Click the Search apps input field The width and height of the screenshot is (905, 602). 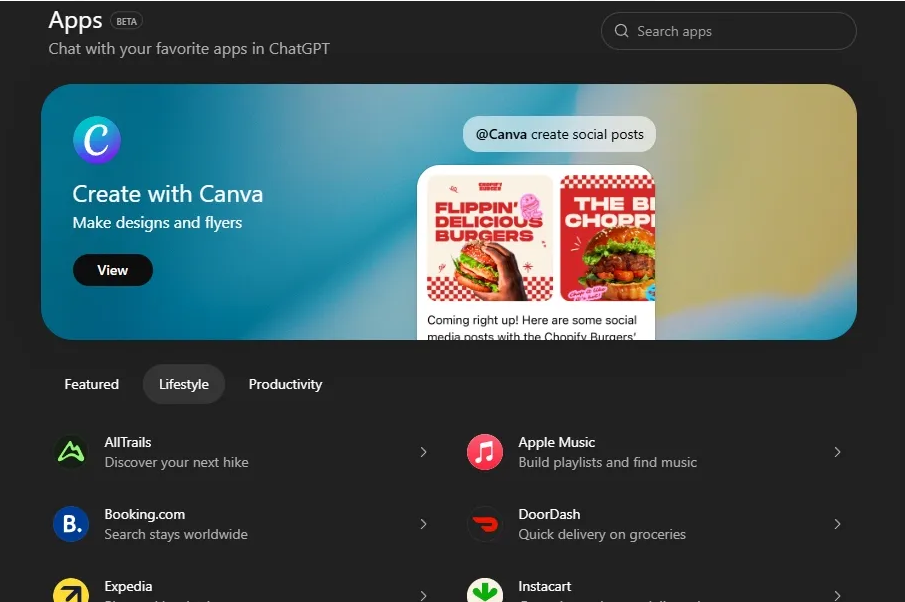point(728,31)
